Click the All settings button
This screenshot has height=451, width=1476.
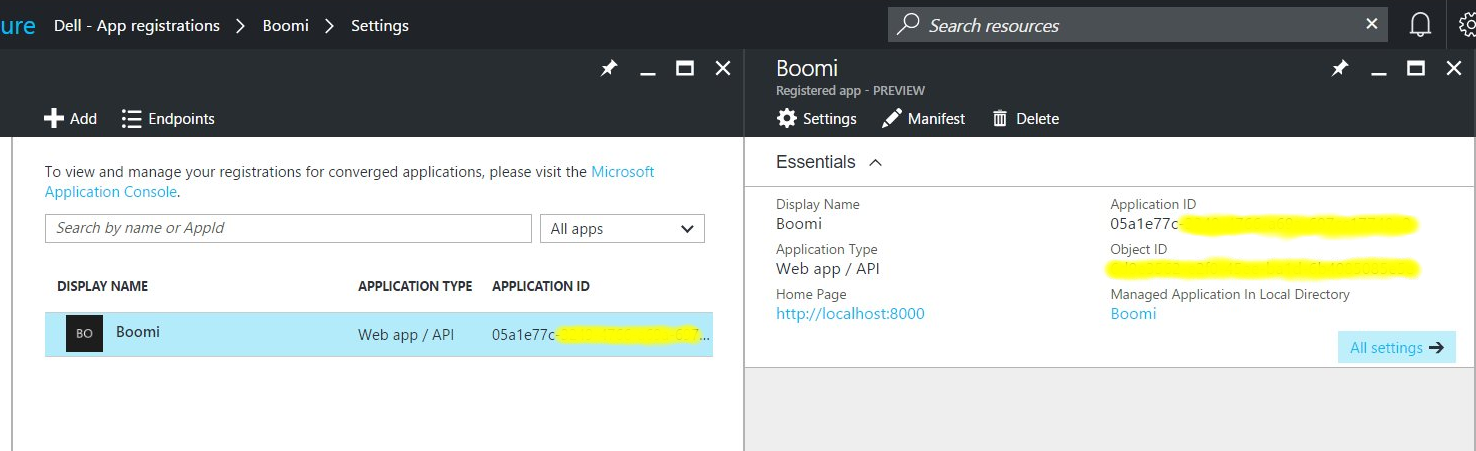point(1396,347)
